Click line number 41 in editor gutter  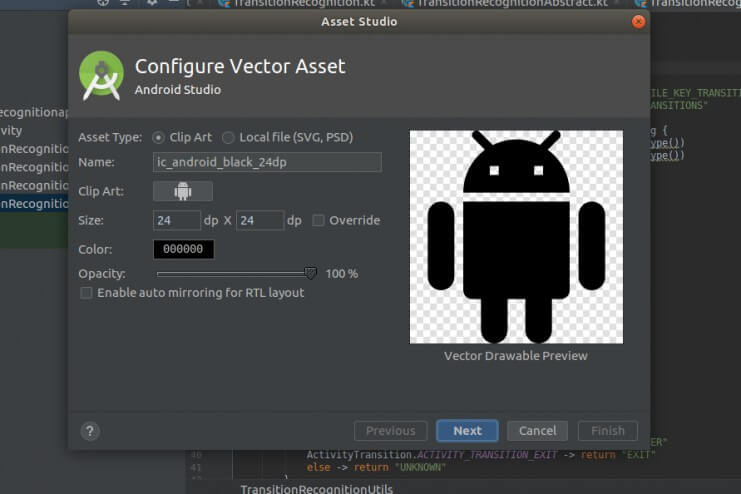pos(196,468)
